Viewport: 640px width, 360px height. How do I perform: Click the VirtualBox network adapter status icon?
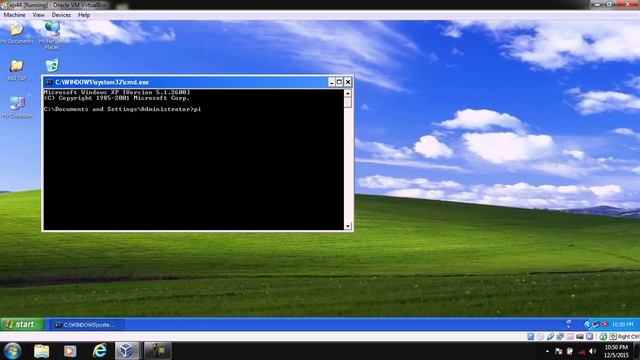[560, 336]
